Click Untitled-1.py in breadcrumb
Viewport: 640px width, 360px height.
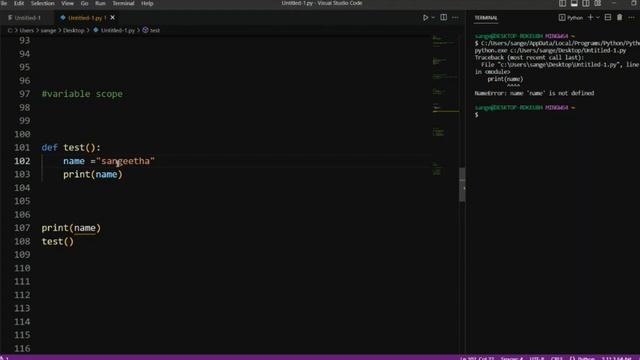pyautogui.click(x=118, y=30)
